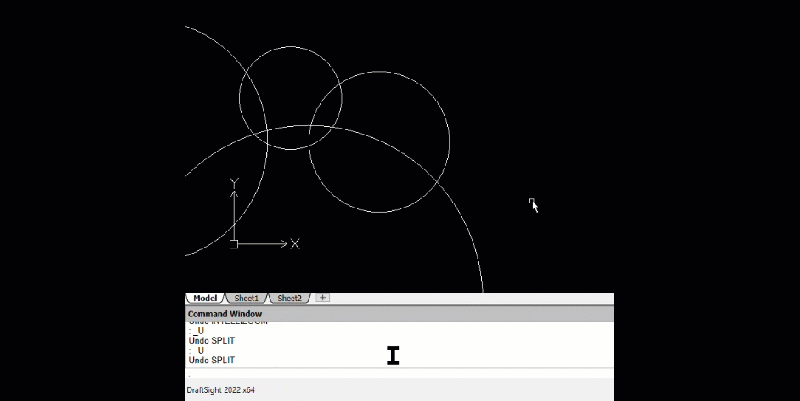Add a new sheet with the plus button
Screen dimensions: 800x401
point(322,297)
